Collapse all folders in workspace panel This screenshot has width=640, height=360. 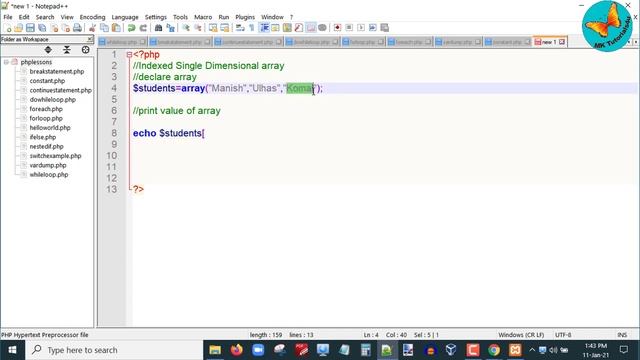tap(67, 50)
